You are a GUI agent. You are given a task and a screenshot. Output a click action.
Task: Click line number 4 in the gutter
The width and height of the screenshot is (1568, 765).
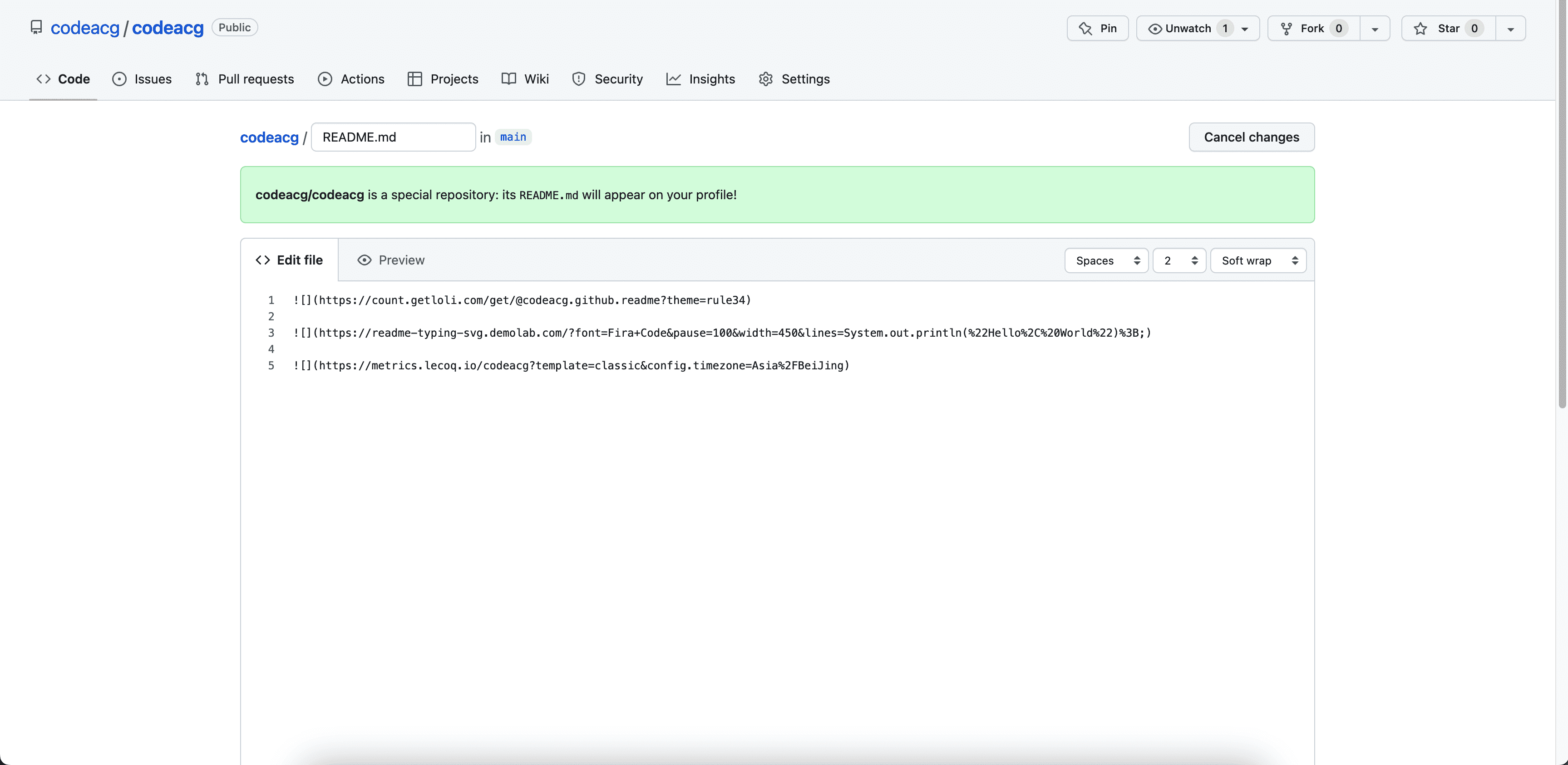pyautogui.click(x=271, y=349)
